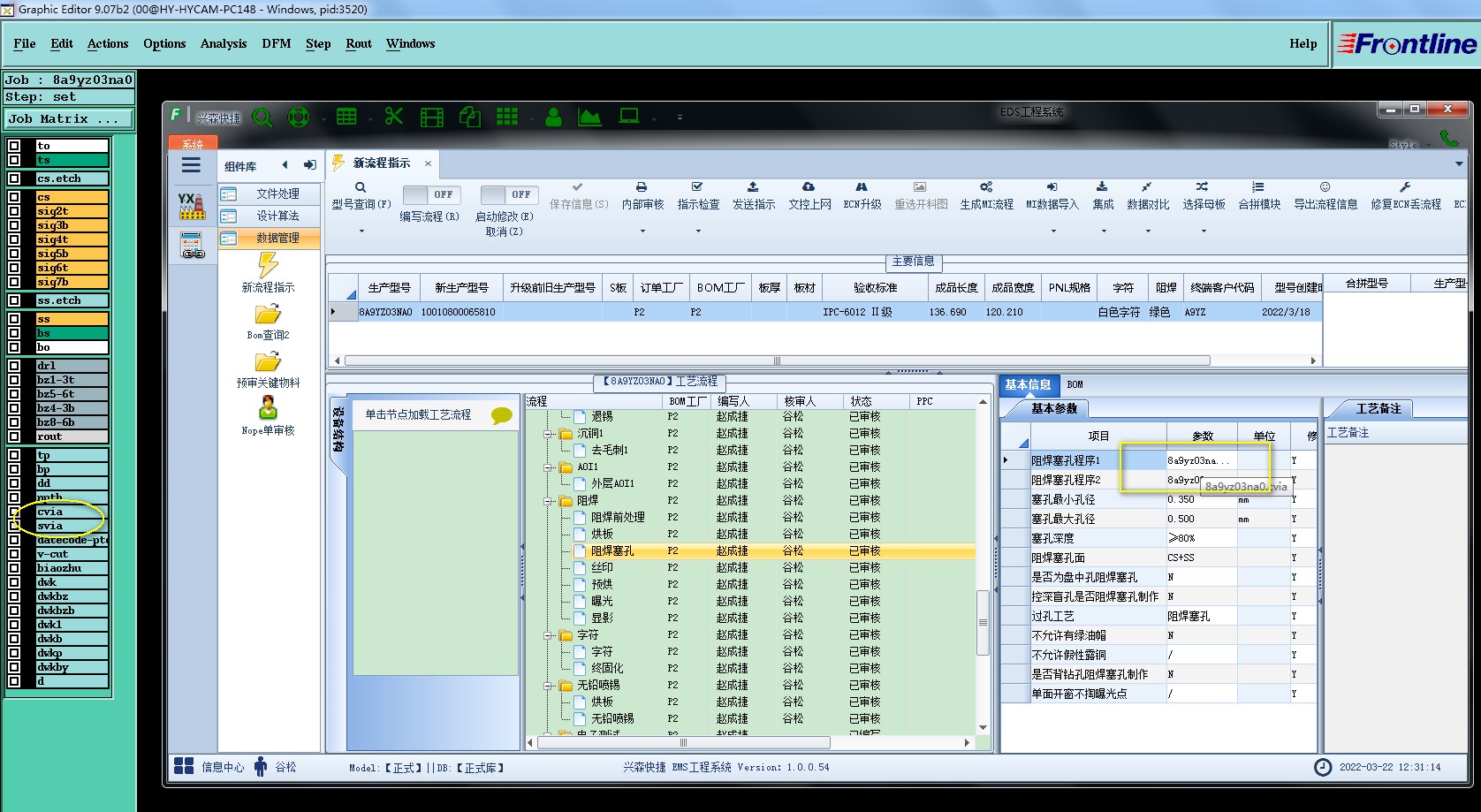This screenshot has width=1481, height=812.
Task: Open dropdown arrow under 选择母板
Action: coord(1204,231)
